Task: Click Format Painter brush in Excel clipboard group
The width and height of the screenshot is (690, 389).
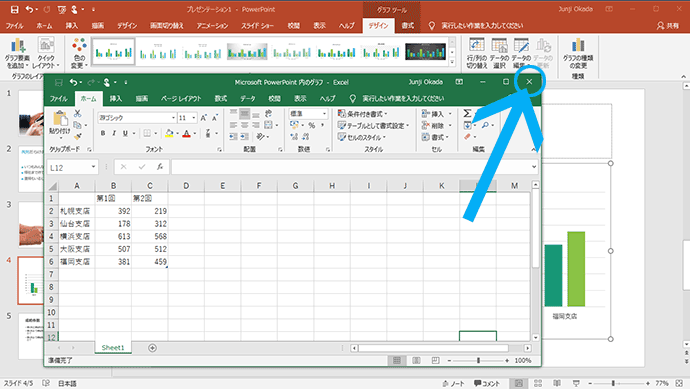Action: coord(78,136)
